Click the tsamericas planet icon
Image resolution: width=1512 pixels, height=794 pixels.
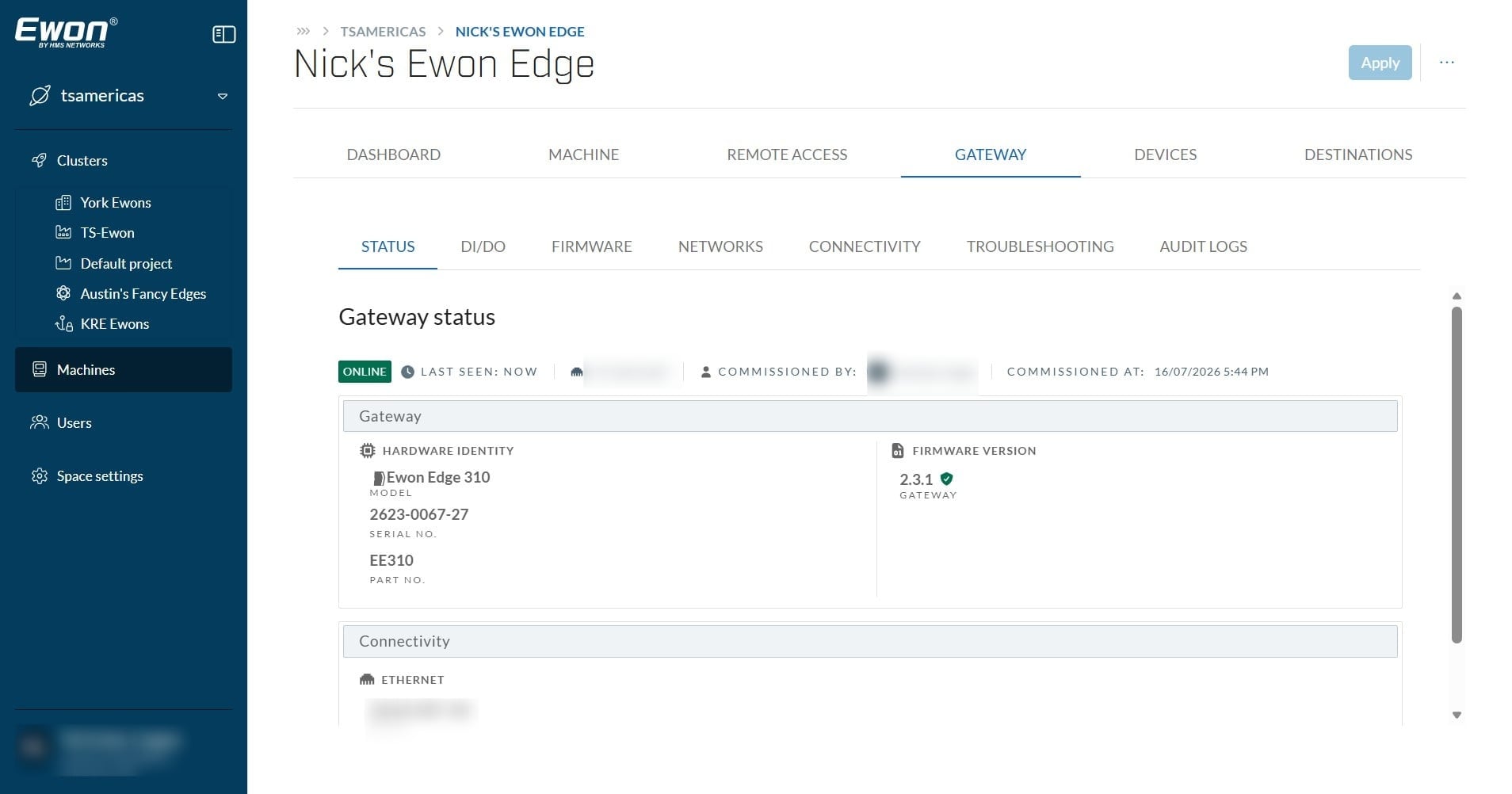[40, 96]
